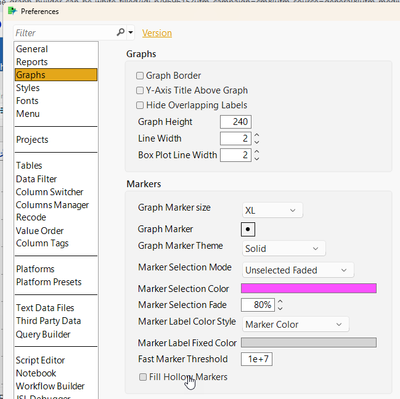Click the filter search magnifier icon
Image resolution: width=400 pixels, height=399 pixels.
coord(120,32)
